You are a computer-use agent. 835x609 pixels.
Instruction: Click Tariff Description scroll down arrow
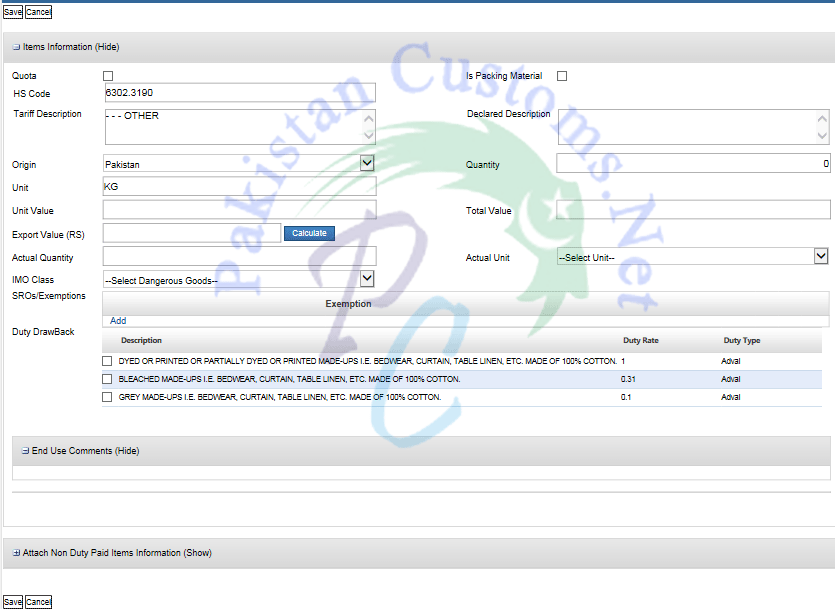(369, 135)
